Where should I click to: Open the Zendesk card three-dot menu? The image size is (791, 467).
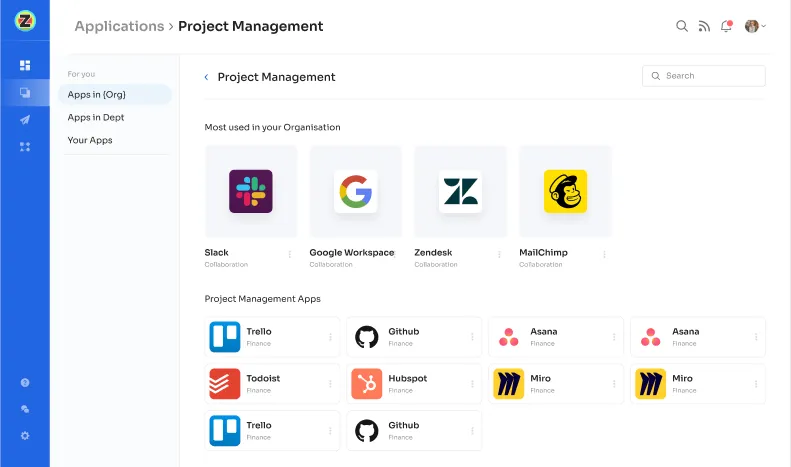[499, 254]
